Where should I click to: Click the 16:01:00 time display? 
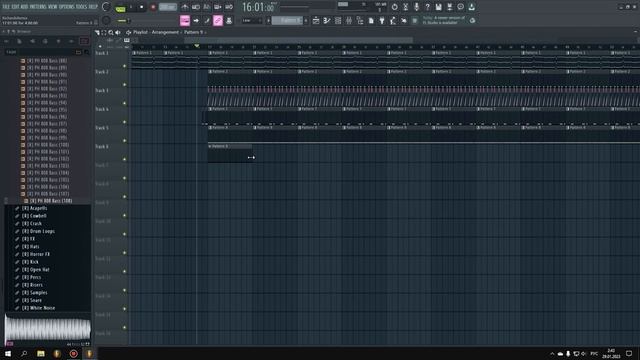[x=258, y=7]
